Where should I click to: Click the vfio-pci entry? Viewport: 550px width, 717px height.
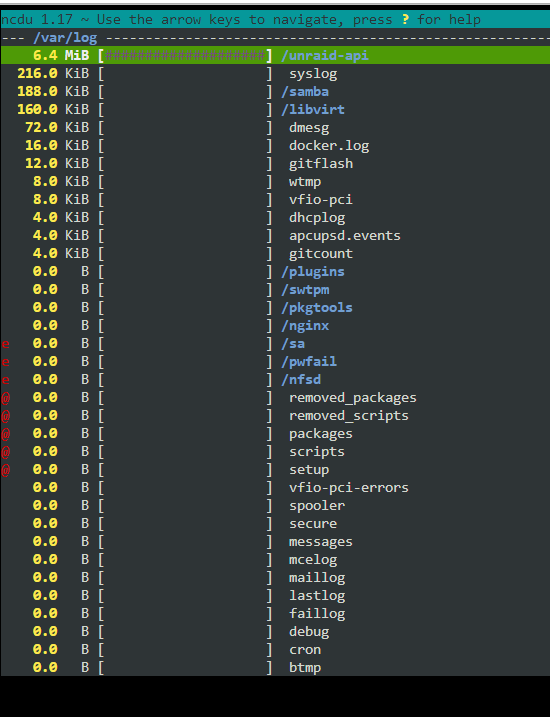click(x=320, y=200)
